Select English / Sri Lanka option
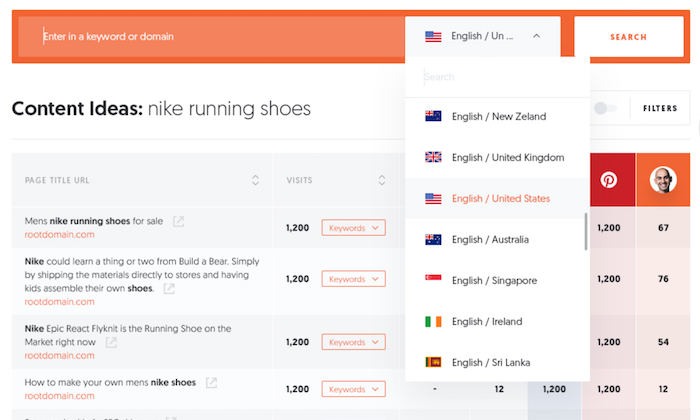 (497, 362)
